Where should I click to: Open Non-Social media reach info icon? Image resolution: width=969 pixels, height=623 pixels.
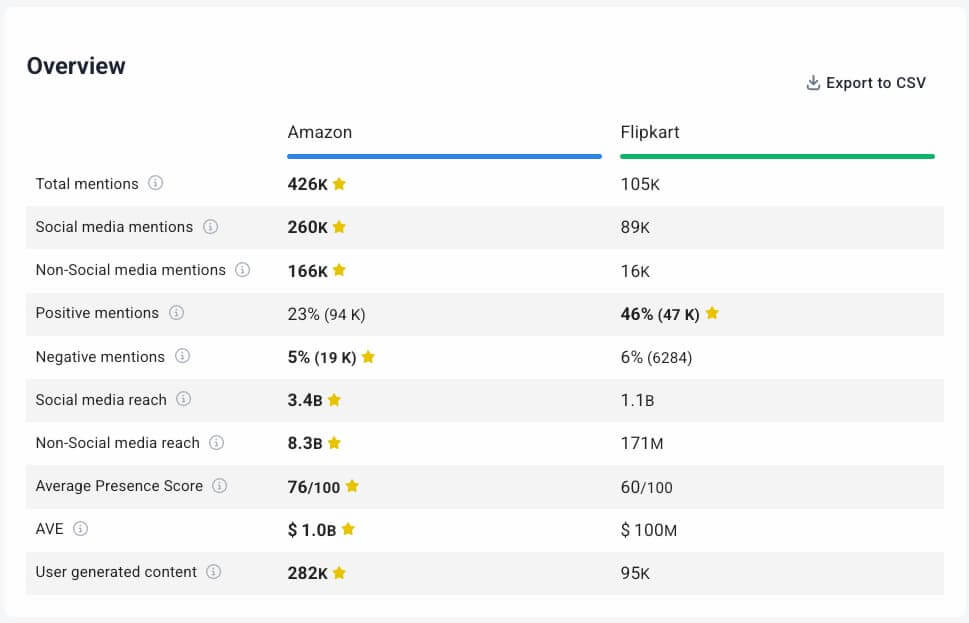coord(216,442)
